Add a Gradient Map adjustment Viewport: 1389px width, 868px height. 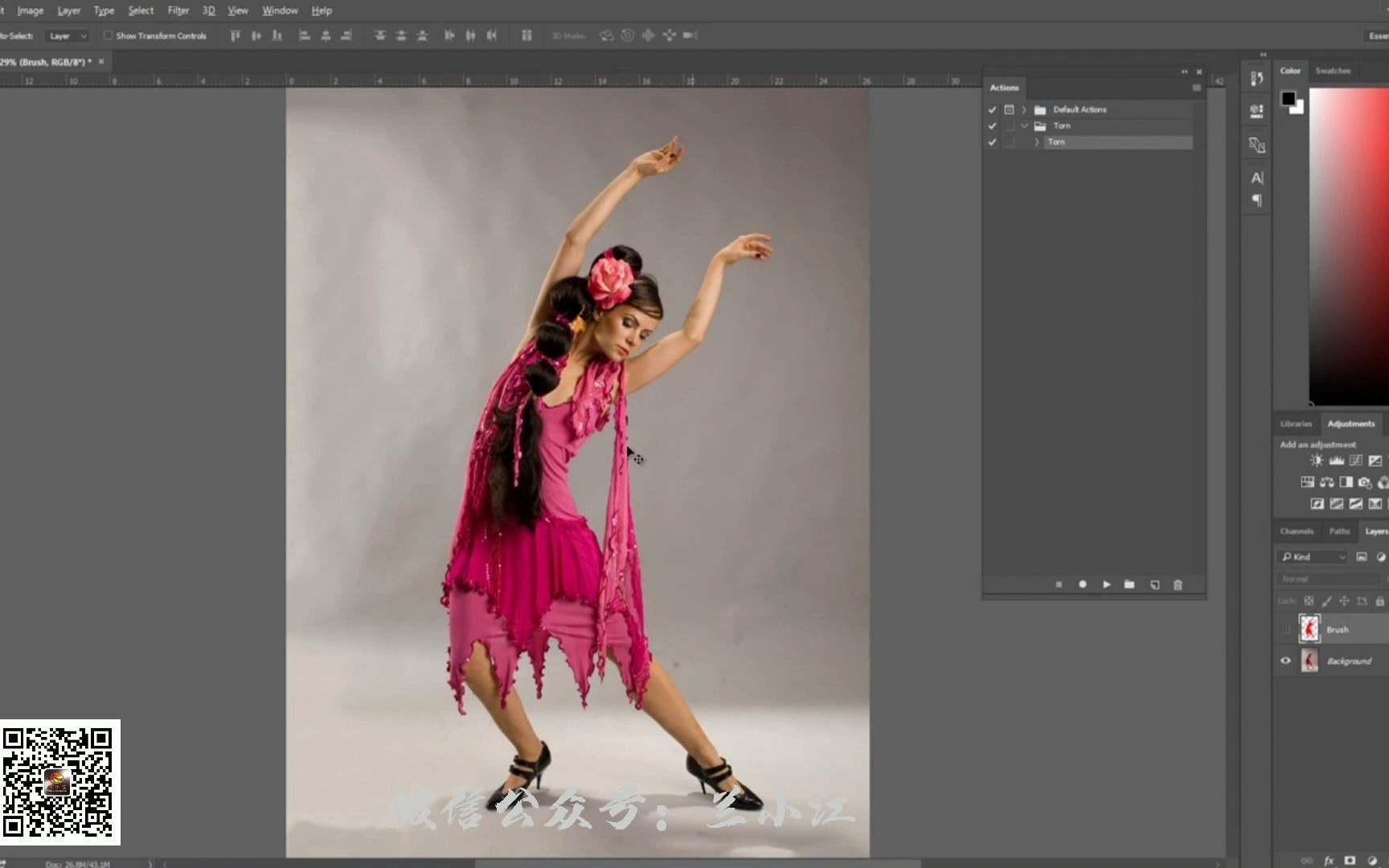(x=1375, y=504)
